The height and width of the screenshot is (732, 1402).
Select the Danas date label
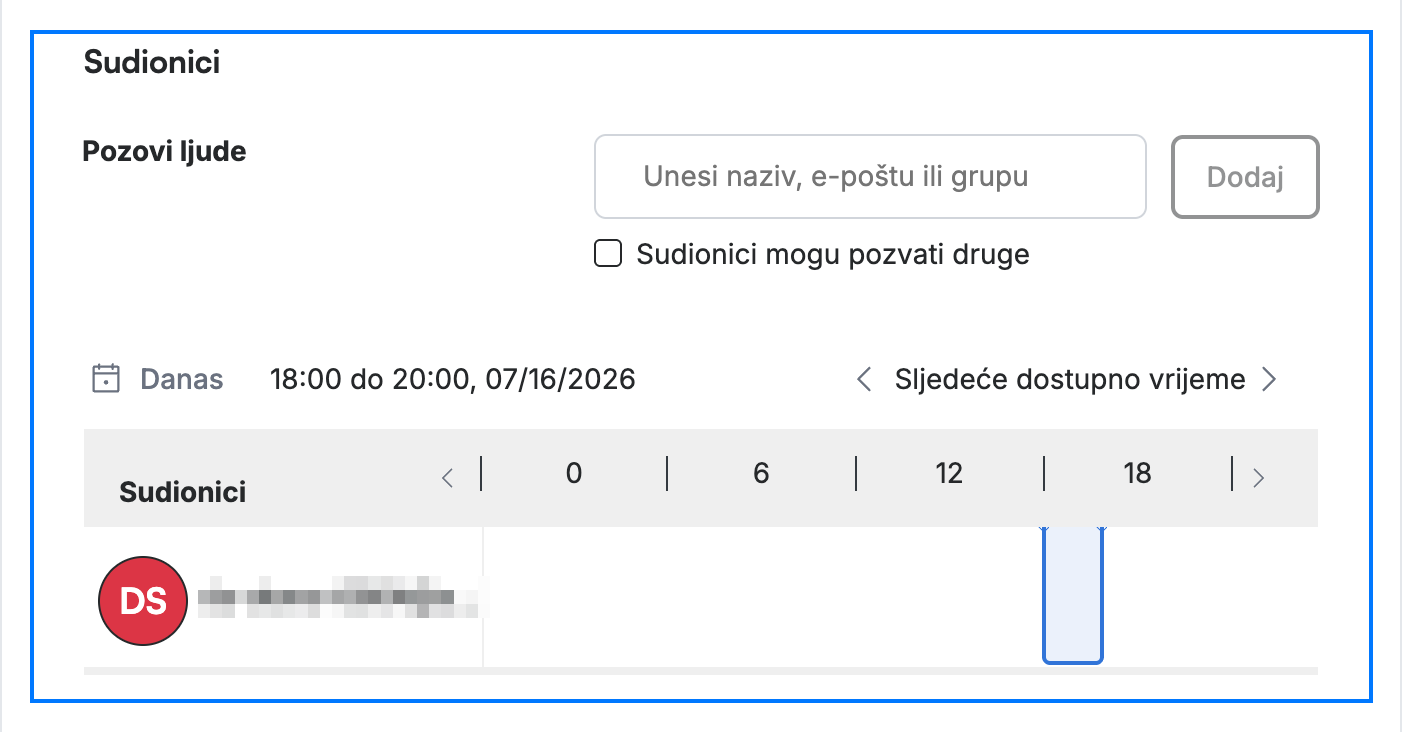point(182,380)
